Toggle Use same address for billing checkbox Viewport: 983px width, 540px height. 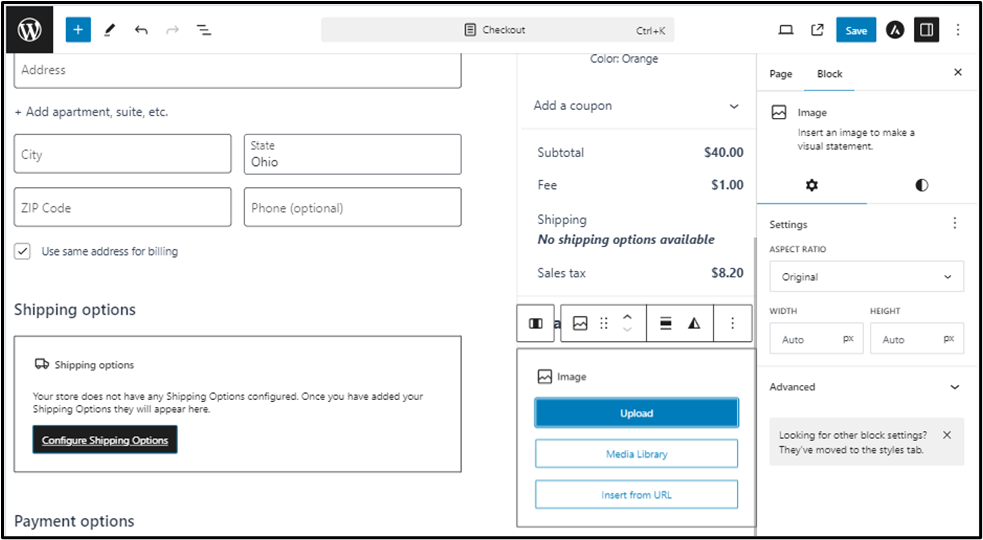pos(22,252)
